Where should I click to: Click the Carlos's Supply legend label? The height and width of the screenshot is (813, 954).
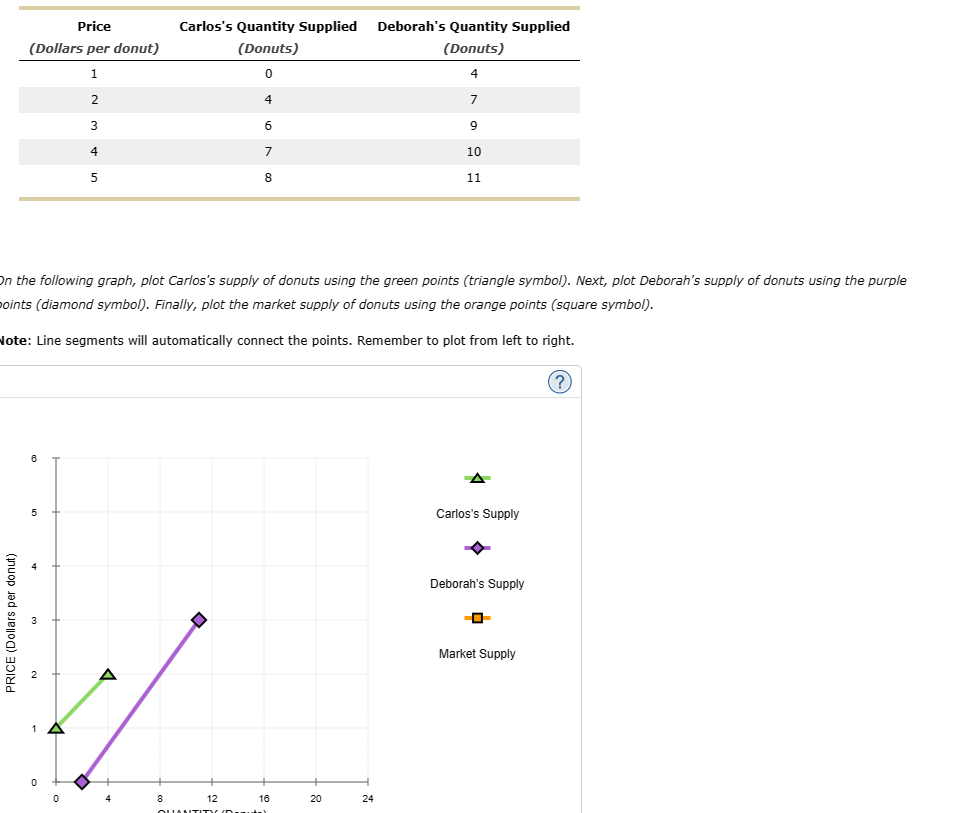click(x=477, y=513)
